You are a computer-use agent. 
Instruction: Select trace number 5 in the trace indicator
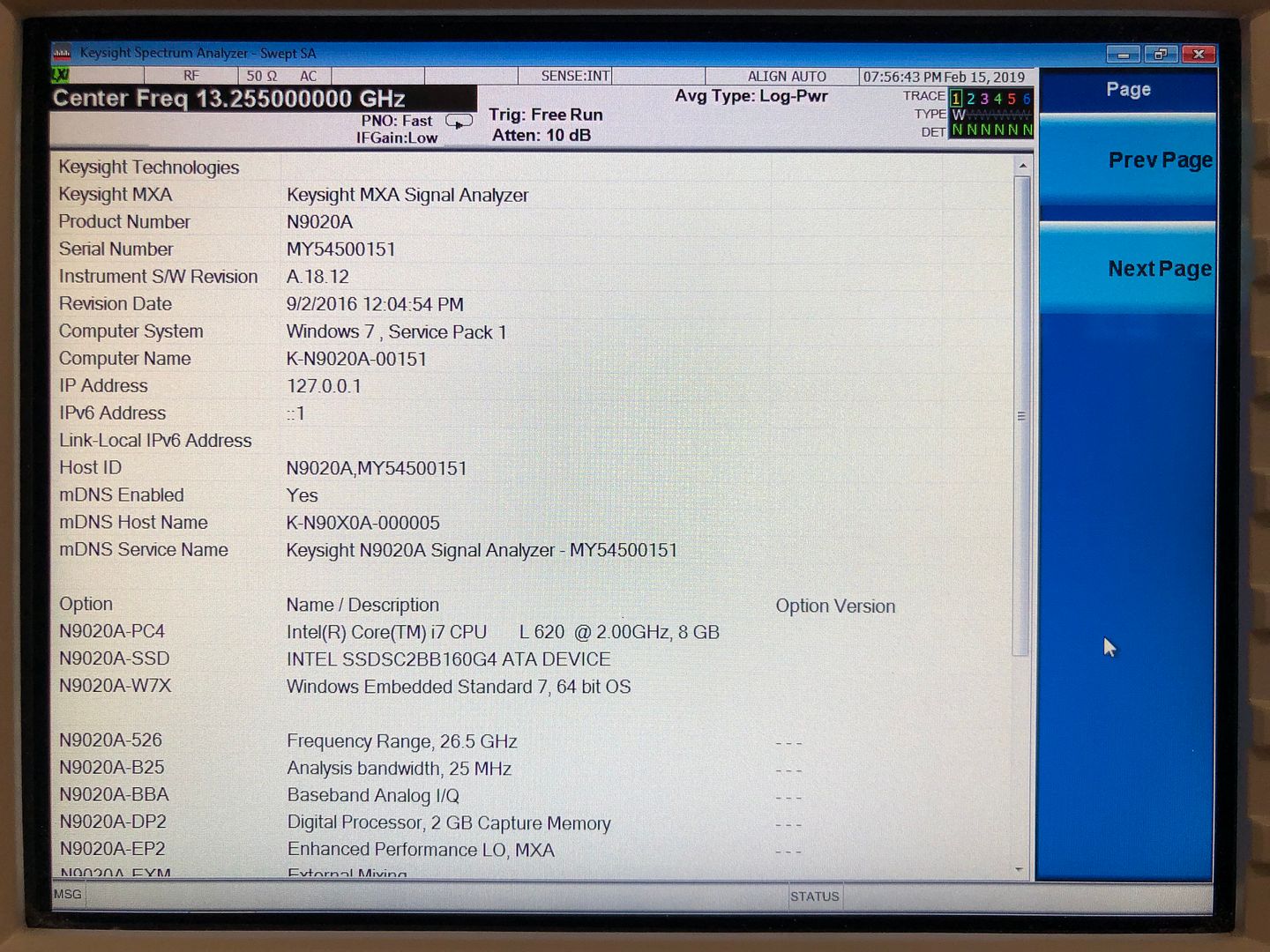point(1012,99)
